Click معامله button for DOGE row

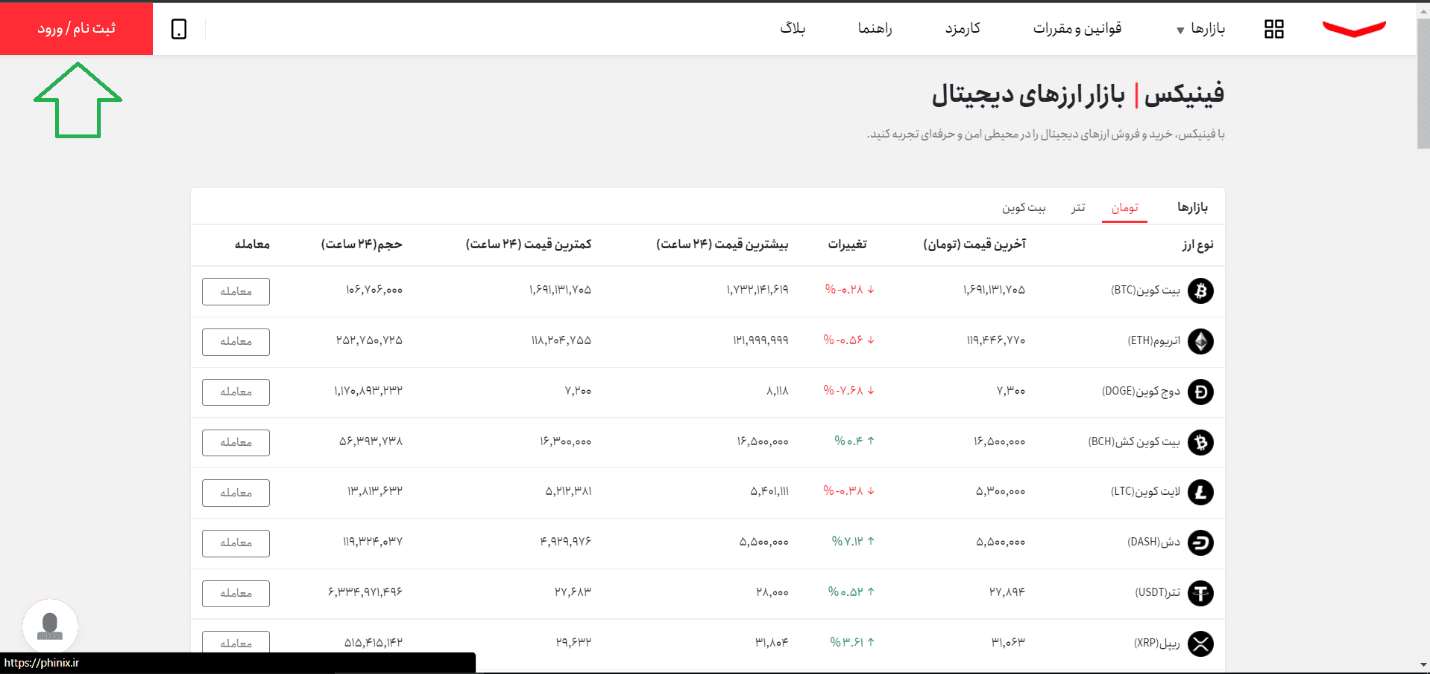[x=236, y=392]
